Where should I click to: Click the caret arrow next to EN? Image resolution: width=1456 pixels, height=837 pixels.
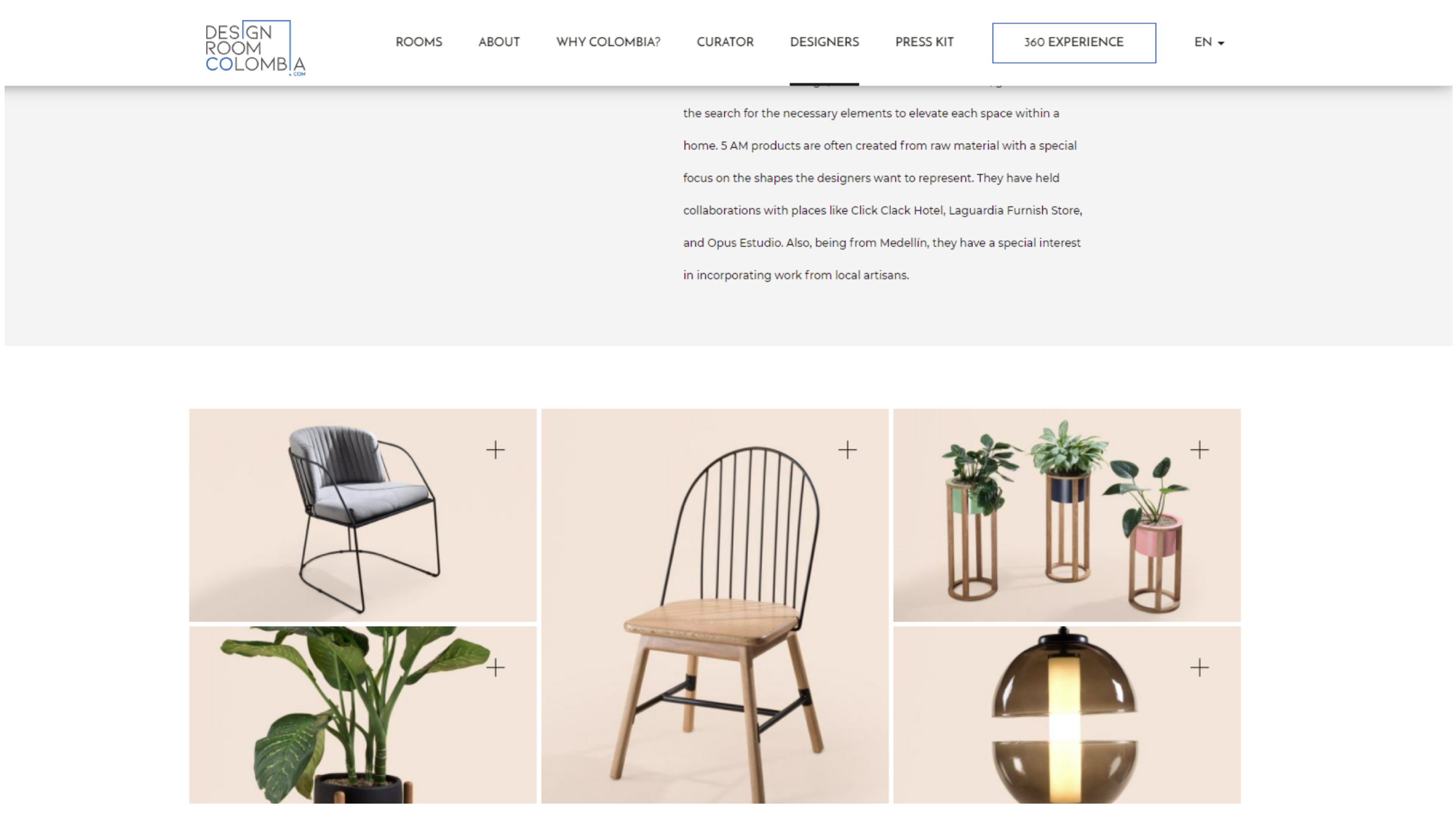(1221, 44)
